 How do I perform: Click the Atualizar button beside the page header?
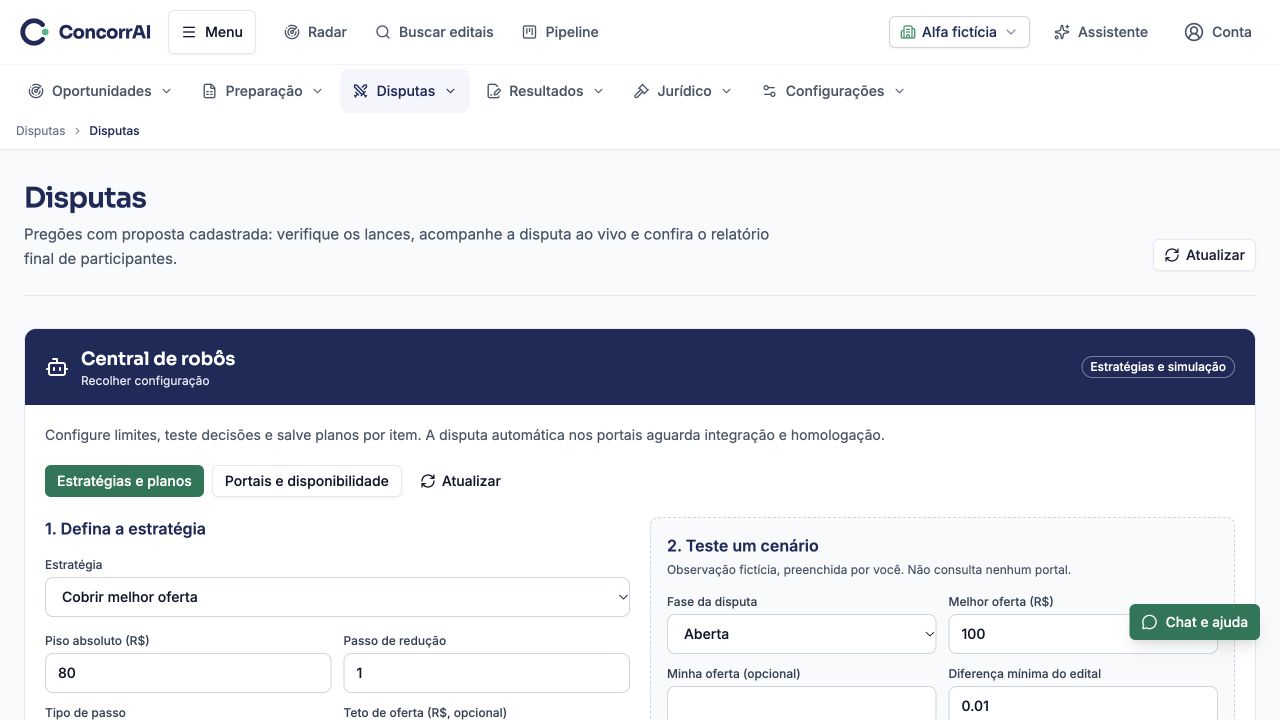1204,255
